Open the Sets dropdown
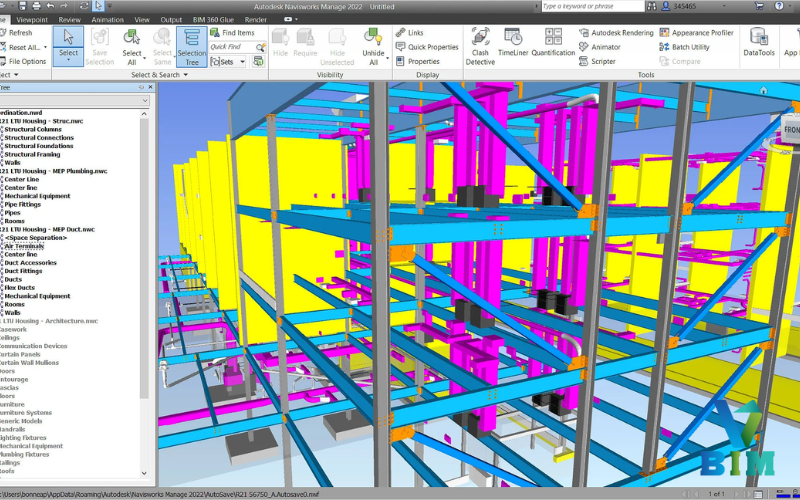 coord(228,62)
